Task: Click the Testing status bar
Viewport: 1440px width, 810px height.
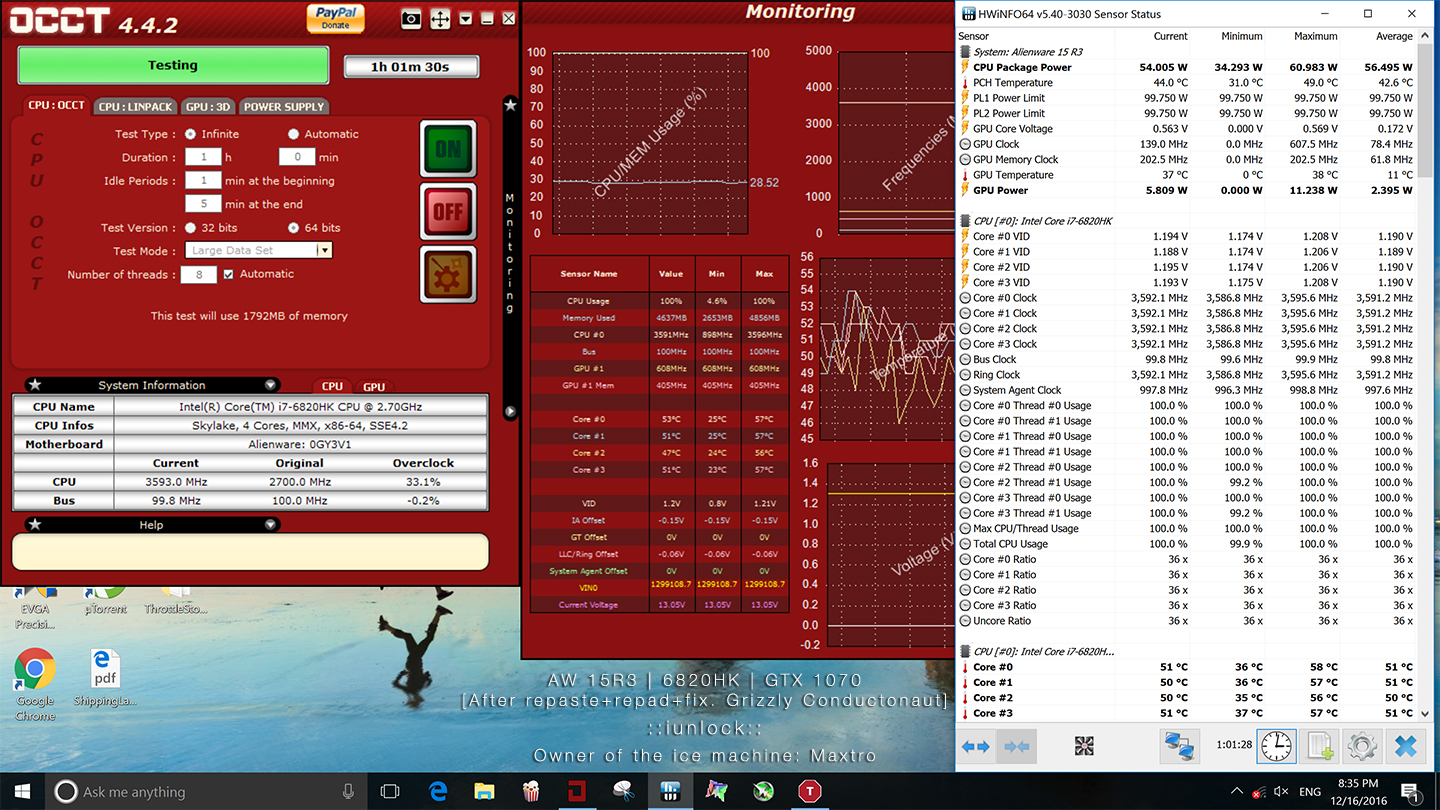Action: 173,65
